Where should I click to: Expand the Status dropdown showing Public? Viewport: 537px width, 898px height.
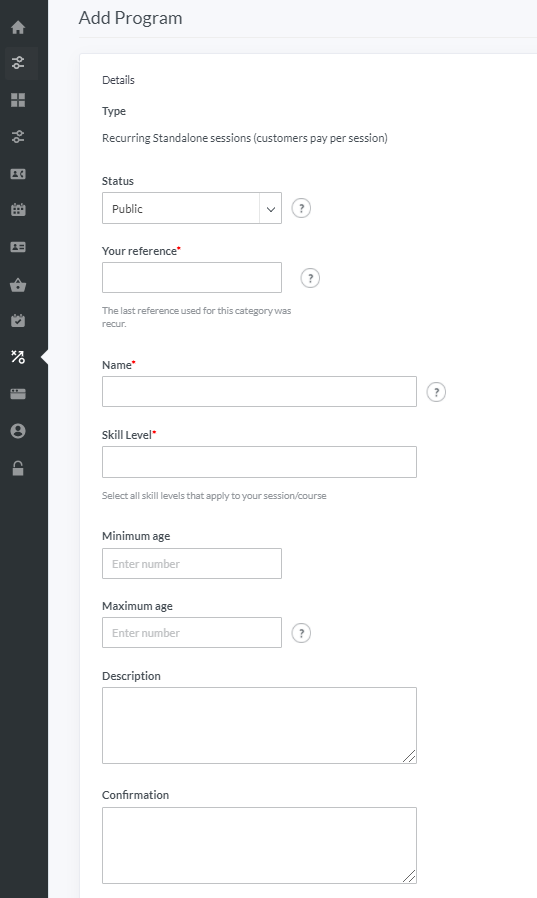(x=192, y=208)
